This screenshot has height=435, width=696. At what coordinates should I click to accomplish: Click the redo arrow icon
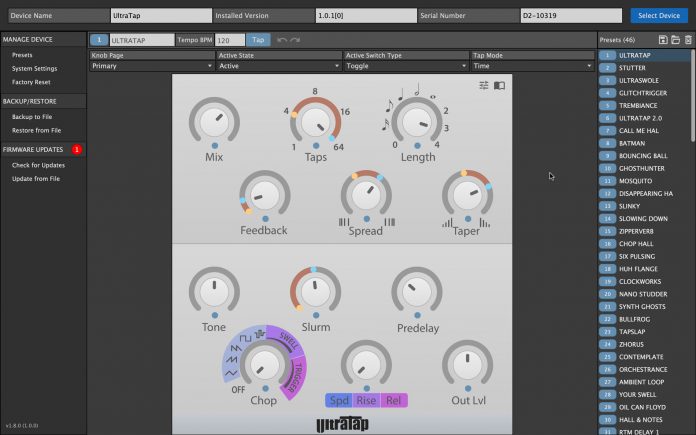click(295, 40)
